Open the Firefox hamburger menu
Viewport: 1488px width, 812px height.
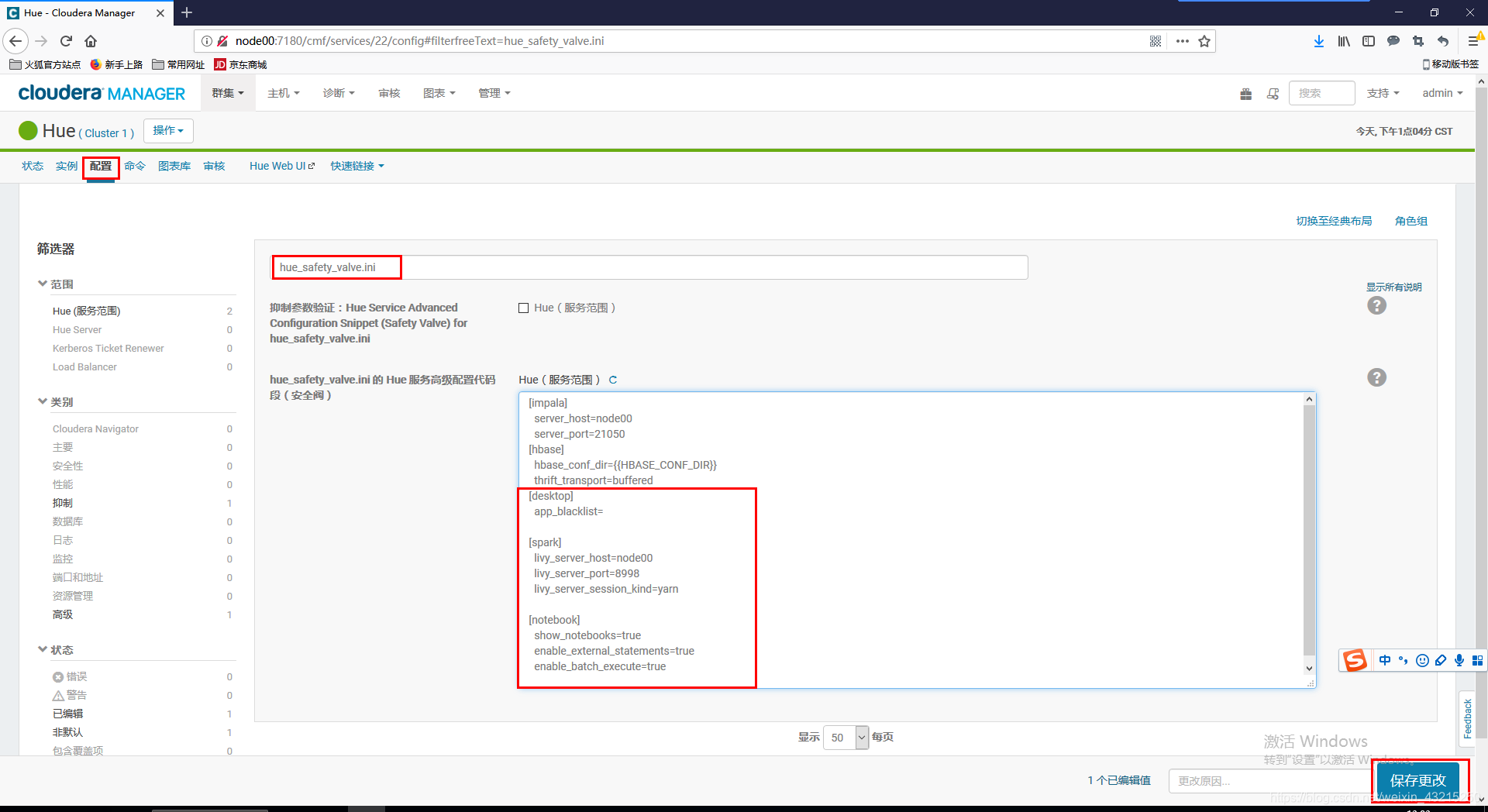(1473, 41)
